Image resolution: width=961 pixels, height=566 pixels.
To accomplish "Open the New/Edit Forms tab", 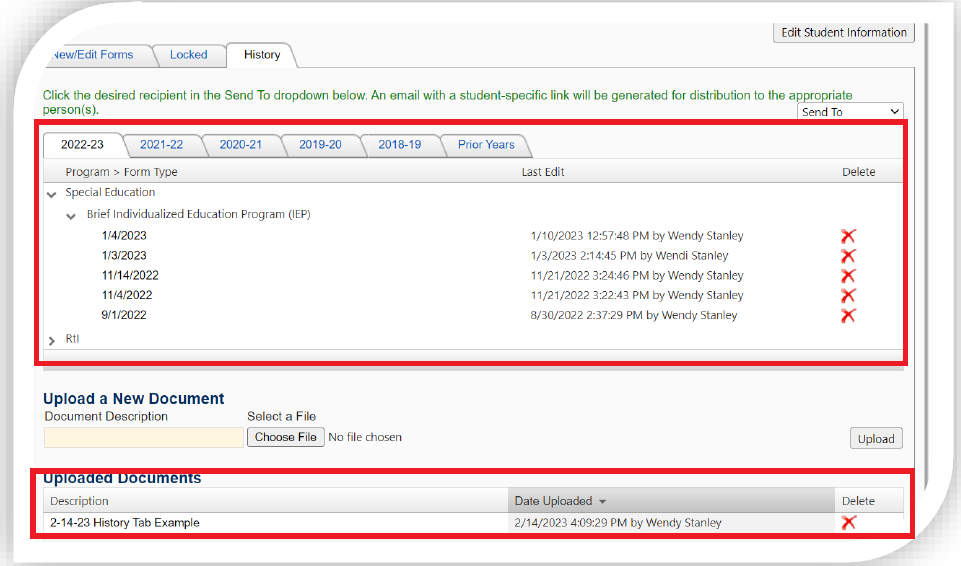I will [92, 55].
